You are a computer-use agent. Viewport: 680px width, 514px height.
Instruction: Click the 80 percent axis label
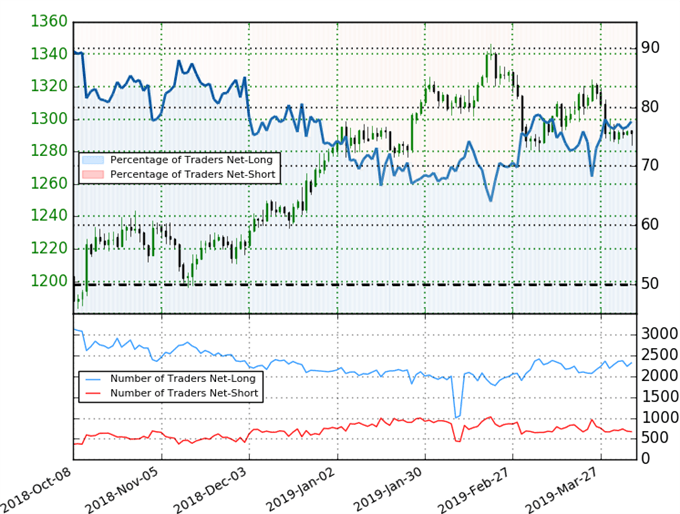coord(650,107)
